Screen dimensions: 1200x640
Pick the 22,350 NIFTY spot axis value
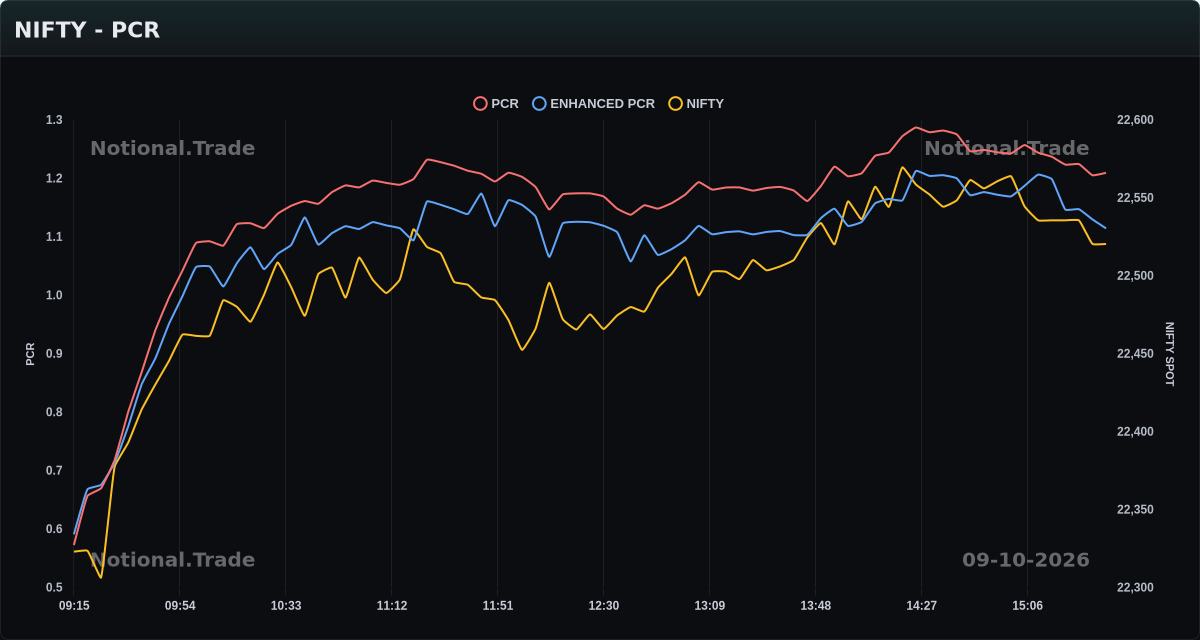point(1135,510)
